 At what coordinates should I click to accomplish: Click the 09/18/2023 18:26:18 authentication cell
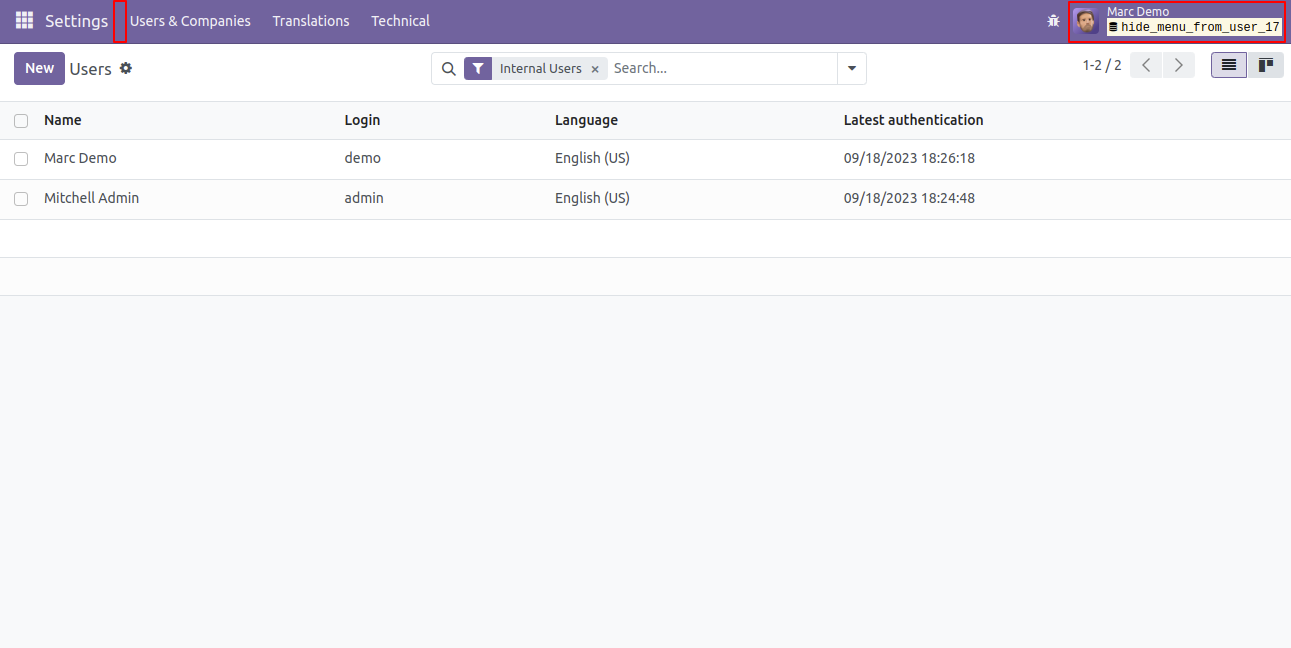pyautogui.click(x=909, y=158)
